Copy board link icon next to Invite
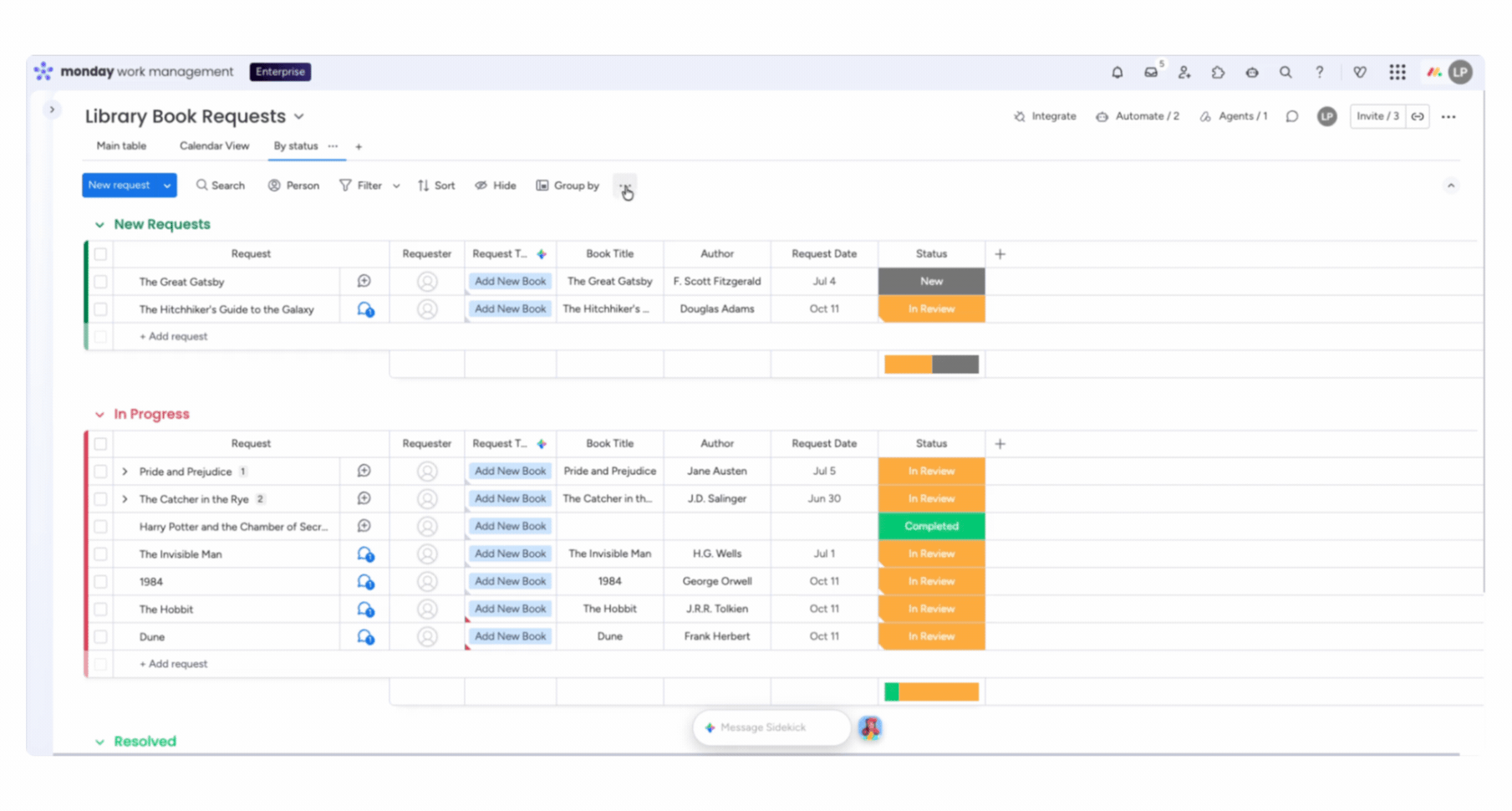Viewport: 1512px width, 811px height. 1418,117
